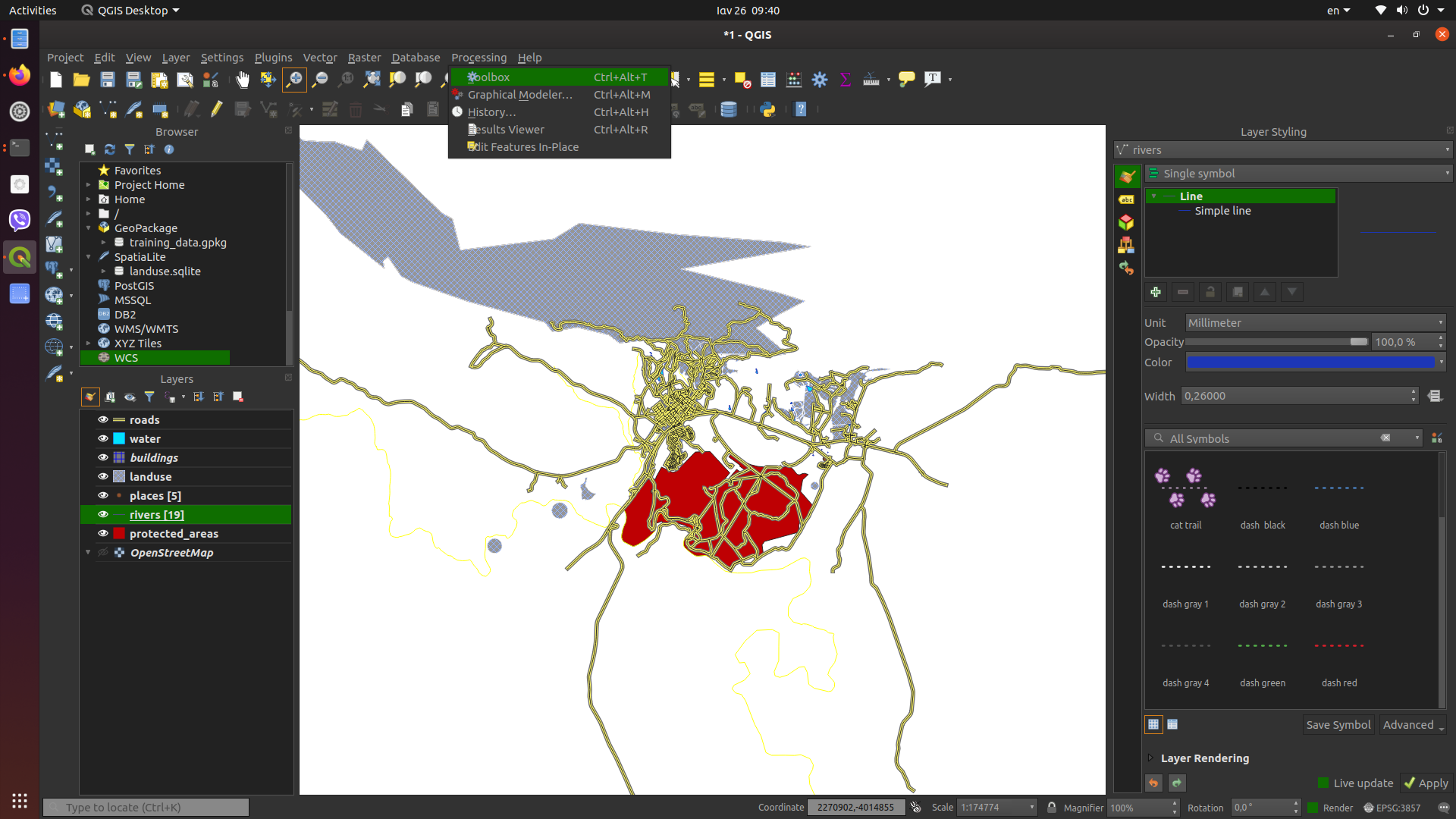Click the Apply button
The image size is (1456, 819).
tap(1426, 783)
